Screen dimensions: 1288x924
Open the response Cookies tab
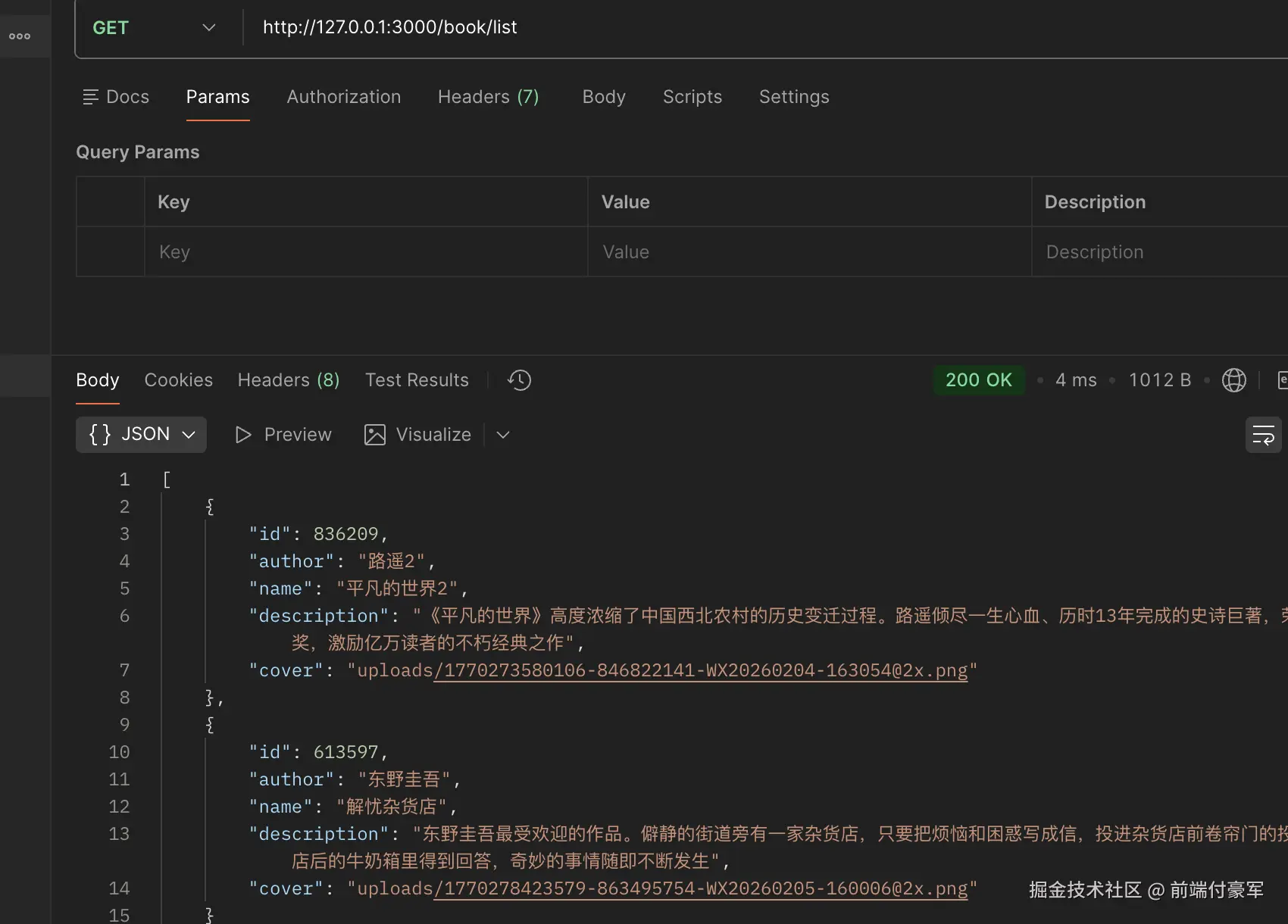(179, 380)
